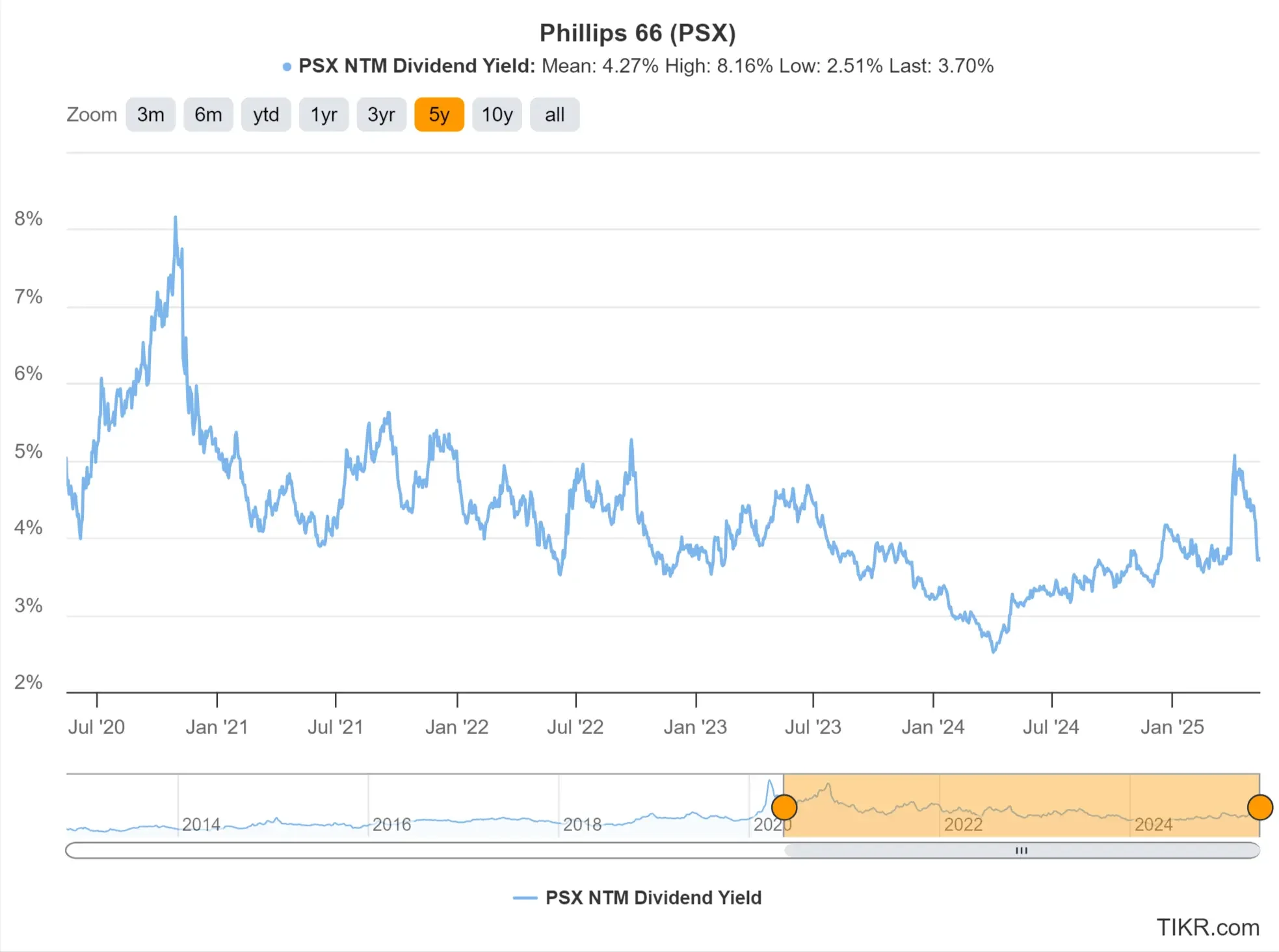This screenshot has width=1279, height=952.
Task: Click the scrollbar grip with three lines
Action: 1022,850
